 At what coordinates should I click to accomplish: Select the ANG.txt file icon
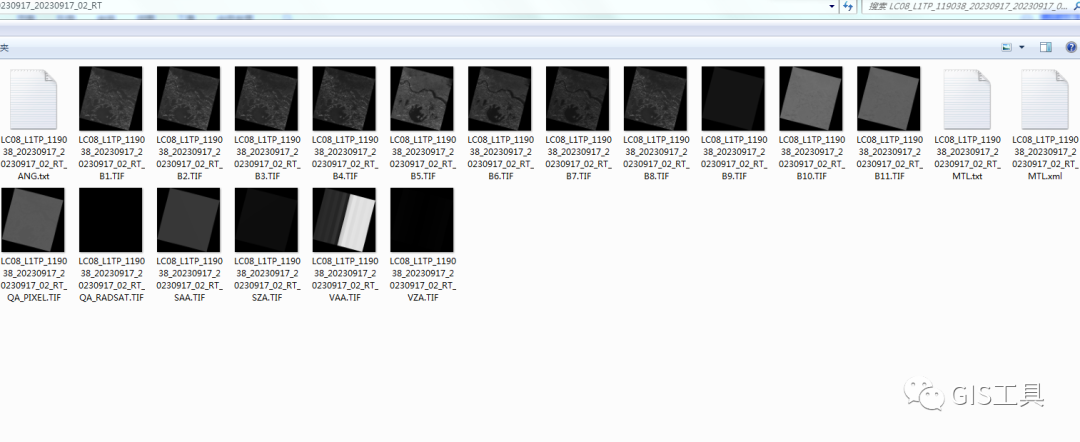click(34, 99)
